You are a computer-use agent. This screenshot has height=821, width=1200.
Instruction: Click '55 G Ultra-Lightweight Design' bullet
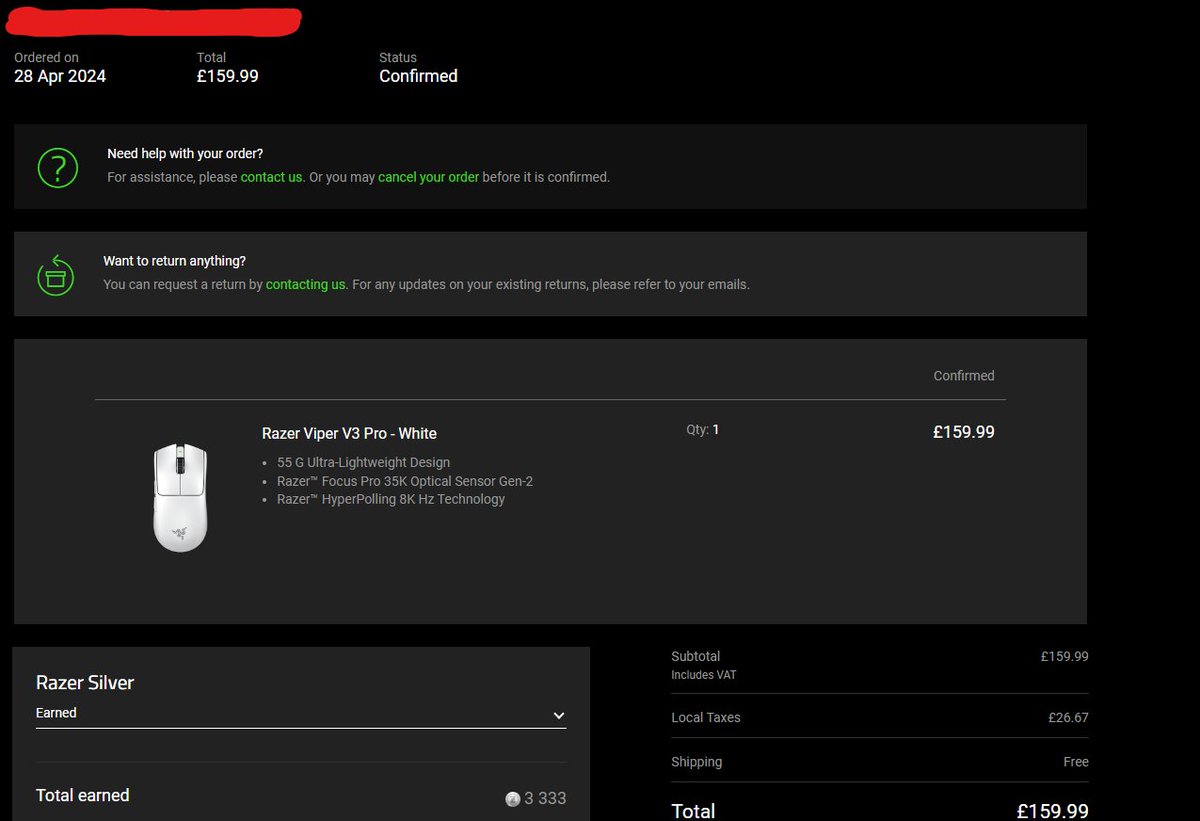pyautogui.click(x=363, y=463)
